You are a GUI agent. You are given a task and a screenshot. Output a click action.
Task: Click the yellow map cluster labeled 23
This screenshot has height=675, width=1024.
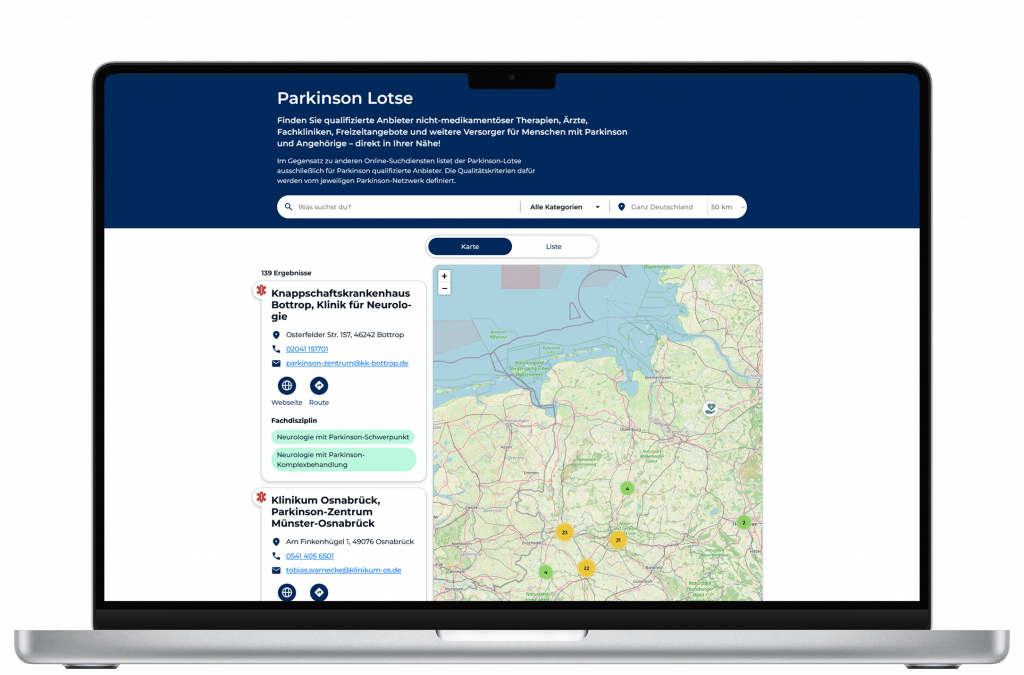(x=565, y=532)
